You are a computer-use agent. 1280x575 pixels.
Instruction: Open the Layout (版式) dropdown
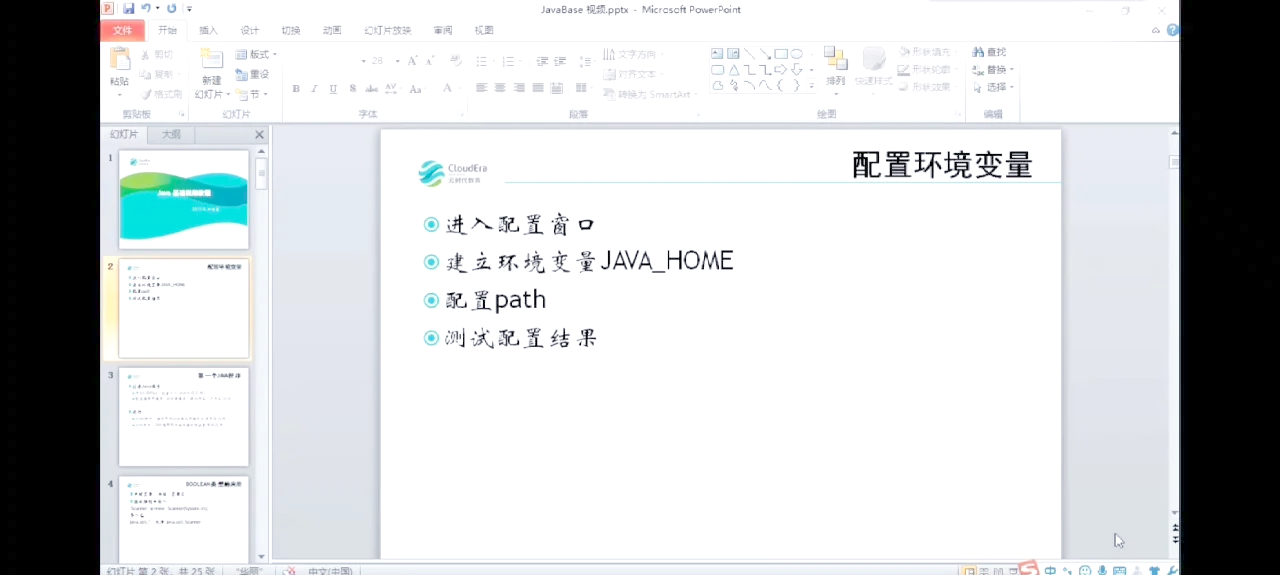click(257, 54)
